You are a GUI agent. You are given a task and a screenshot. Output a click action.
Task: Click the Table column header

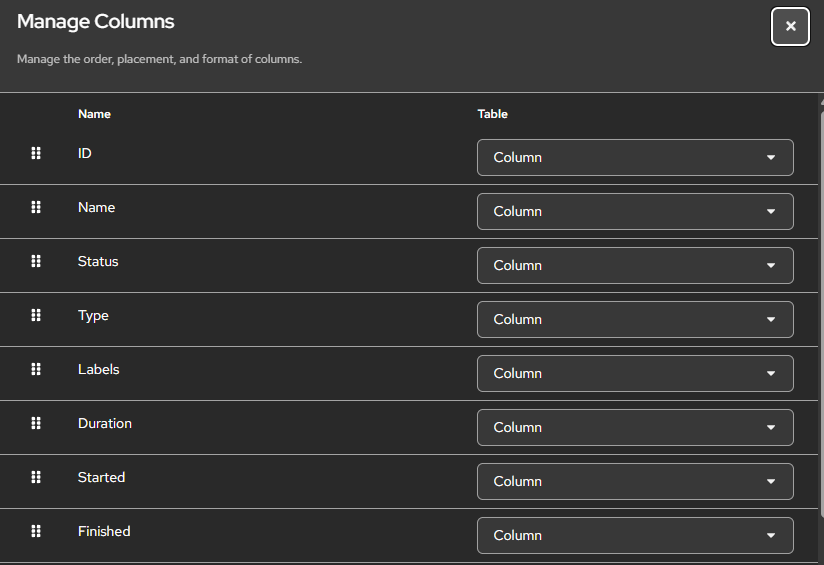pyautogui.click(x=492, y=114)
